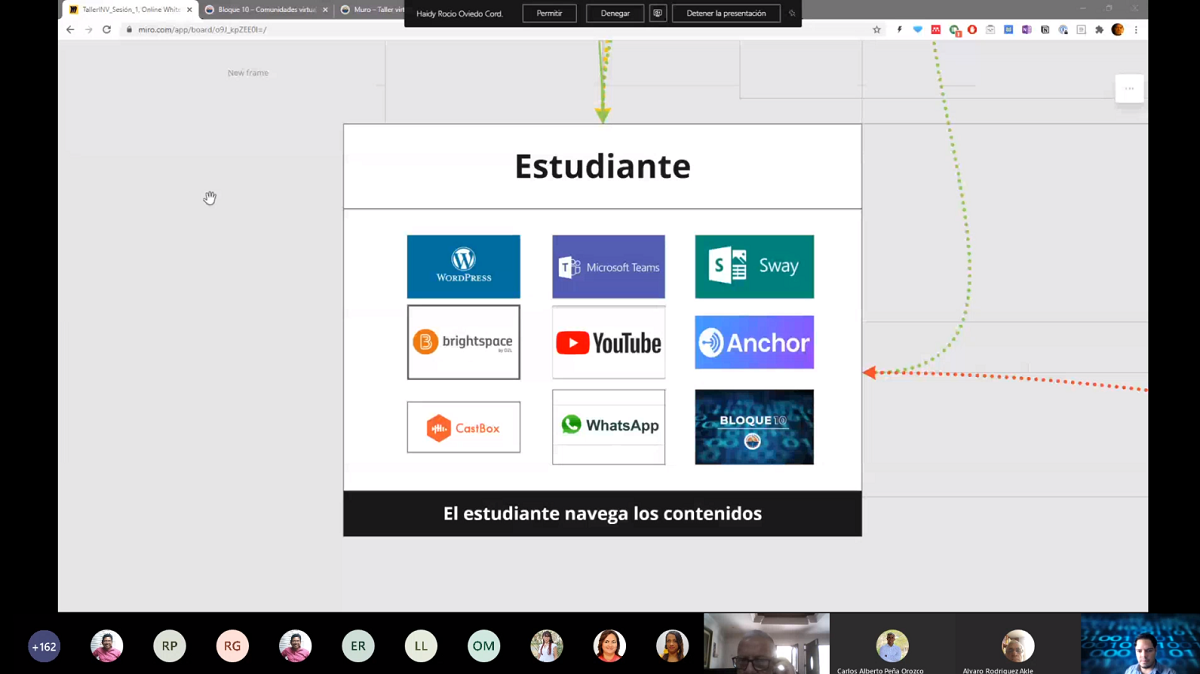Screen dimensions: 1200x674
Task: Close the Bloque 10 tab
Action: click(325, 10)
